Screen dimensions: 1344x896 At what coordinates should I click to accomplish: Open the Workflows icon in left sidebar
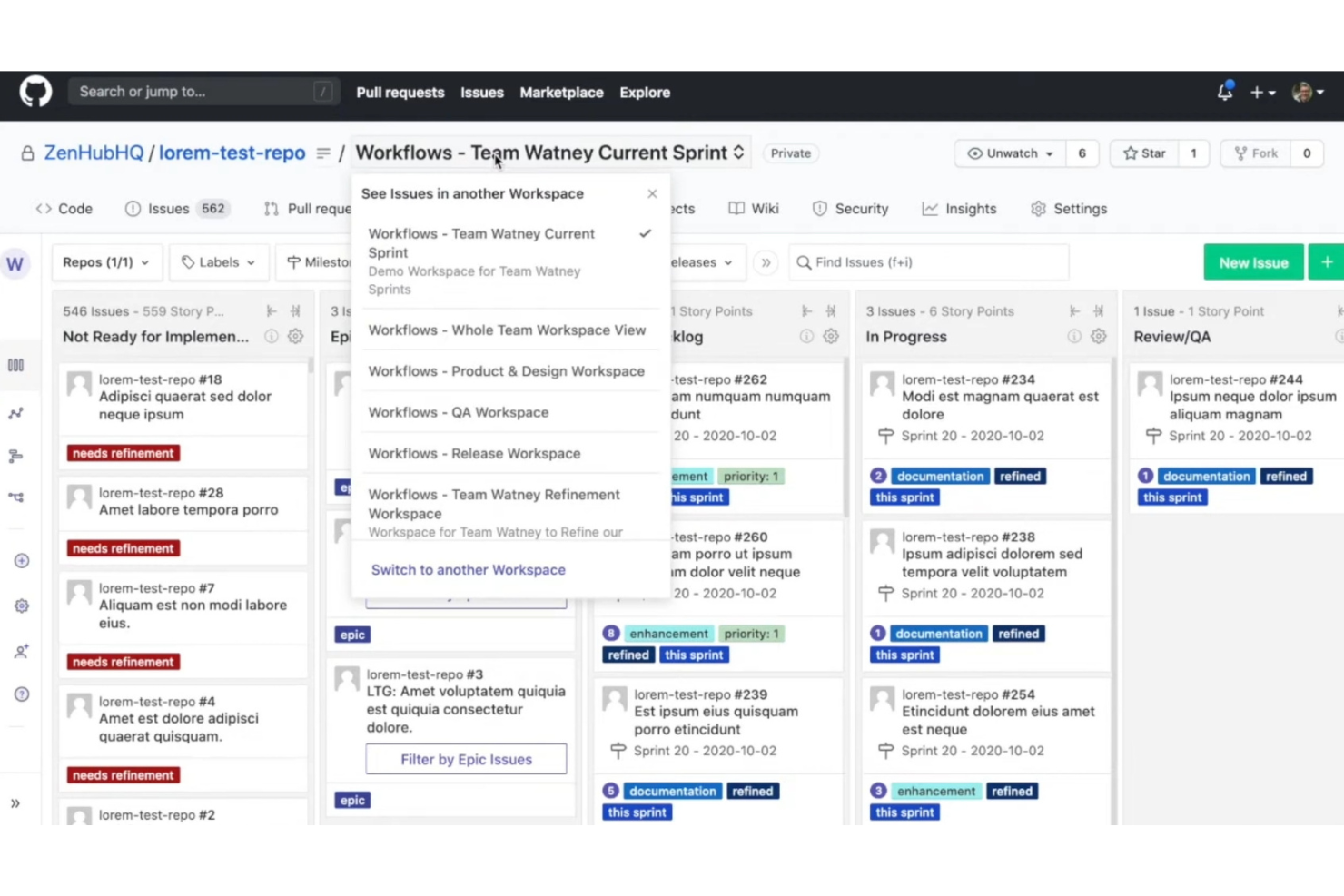(x=15, y=497)
